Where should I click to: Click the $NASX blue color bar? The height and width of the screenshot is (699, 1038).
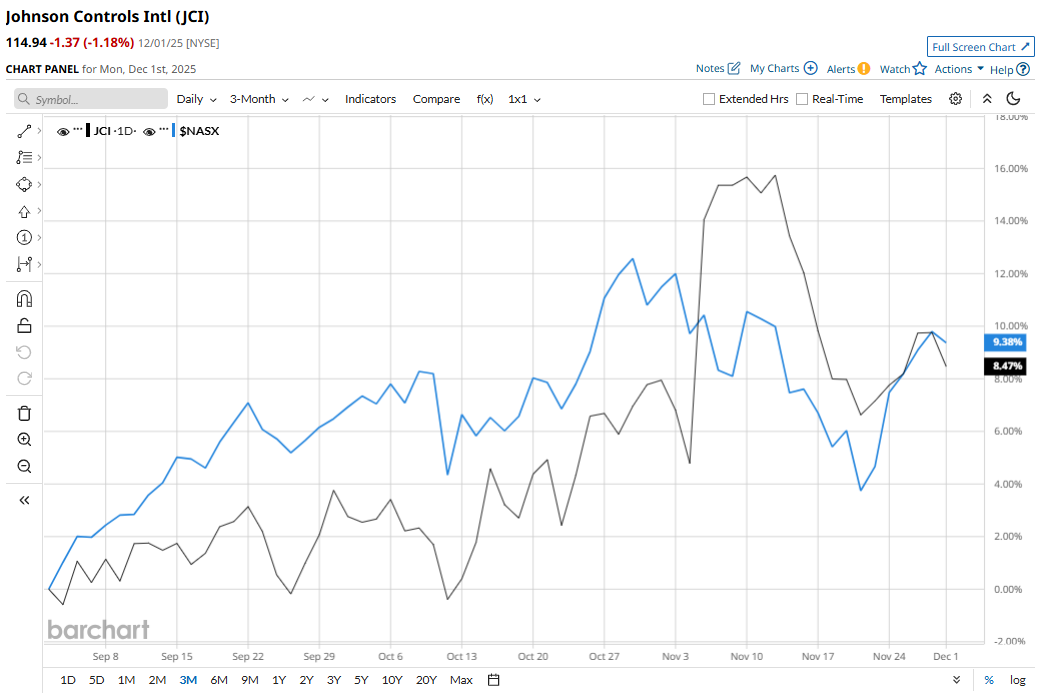173,130
